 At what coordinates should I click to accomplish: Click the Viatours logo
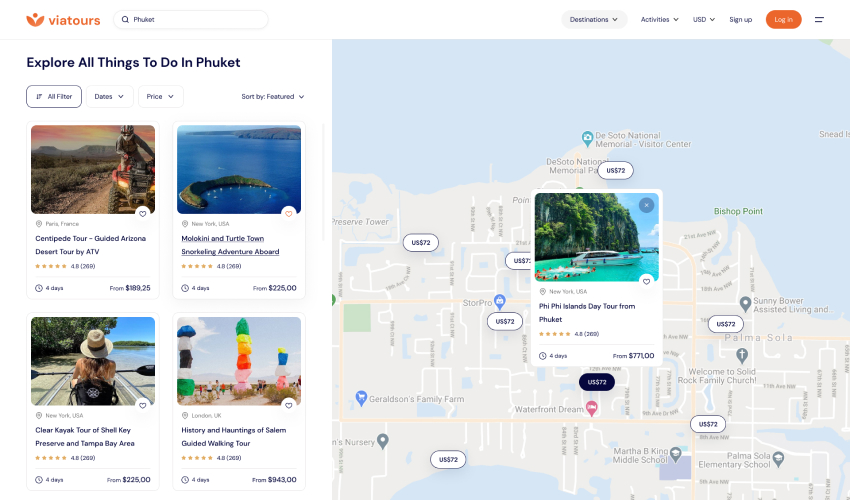pyautogui.click(x=64, y=19)
